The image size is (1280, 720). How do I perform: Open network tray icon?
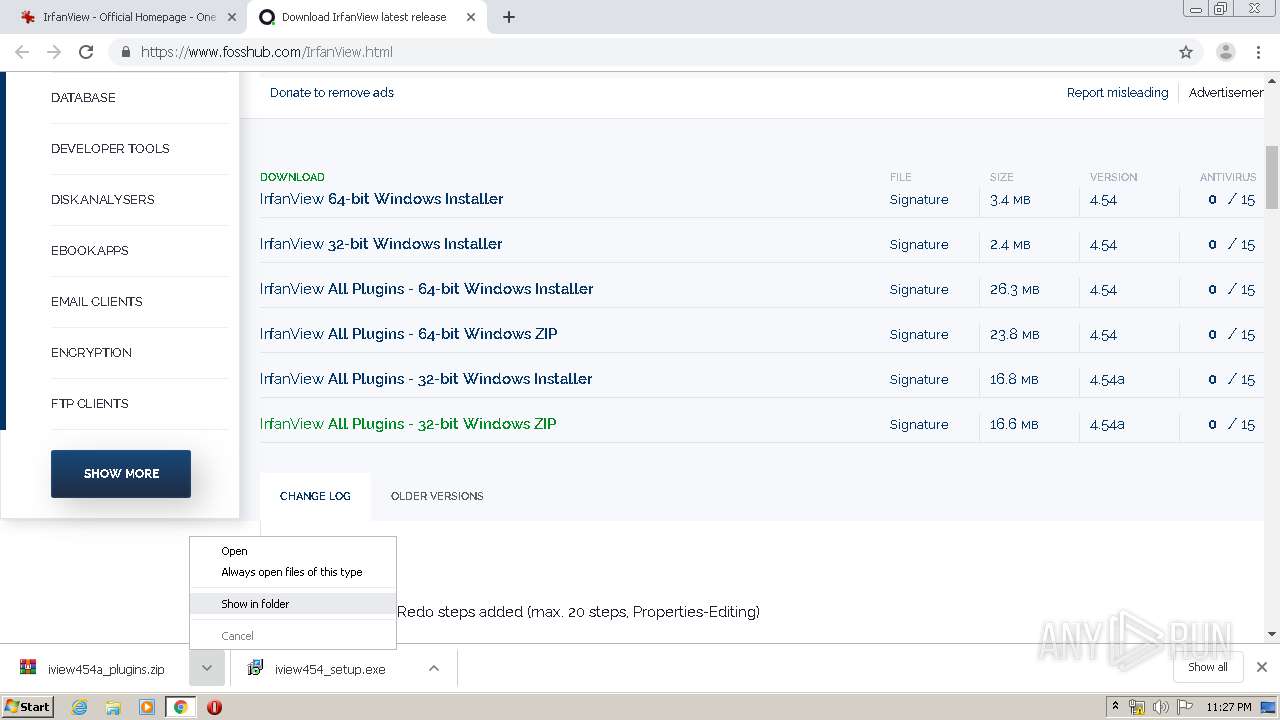pos(1137,707)
